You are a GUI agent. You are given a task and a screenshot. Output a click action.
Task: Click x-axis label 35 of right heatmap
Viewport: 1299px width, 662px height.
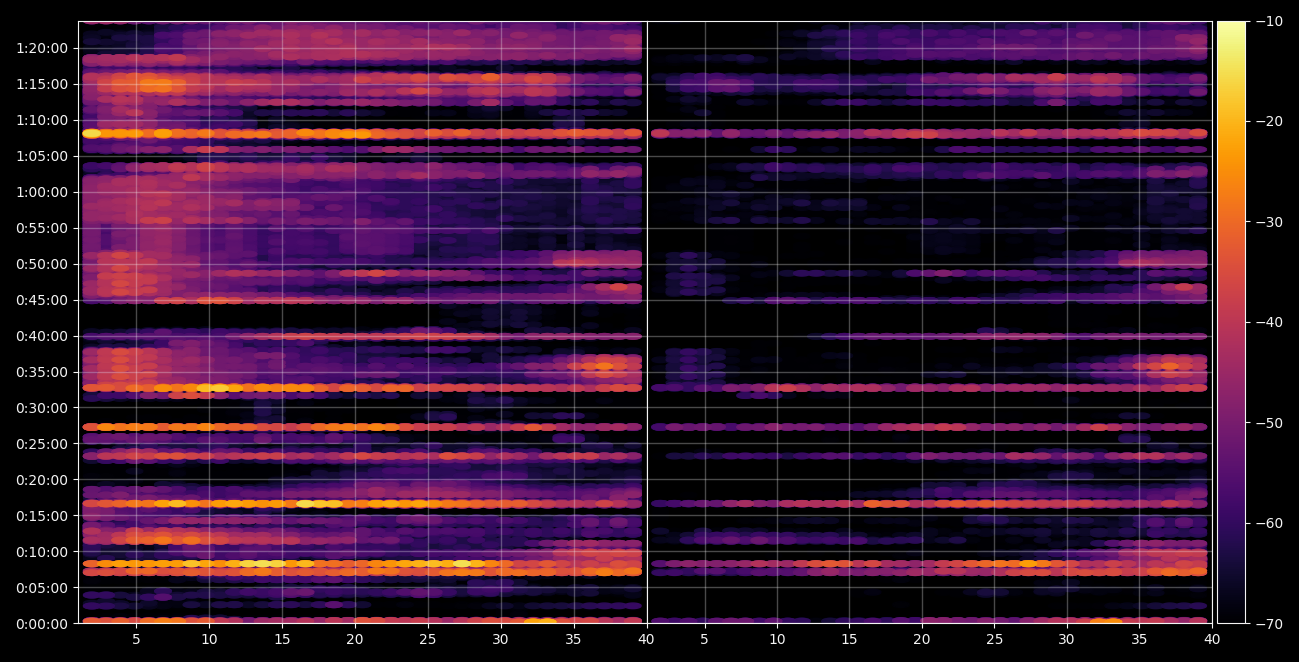click(x=1140, y=639)
